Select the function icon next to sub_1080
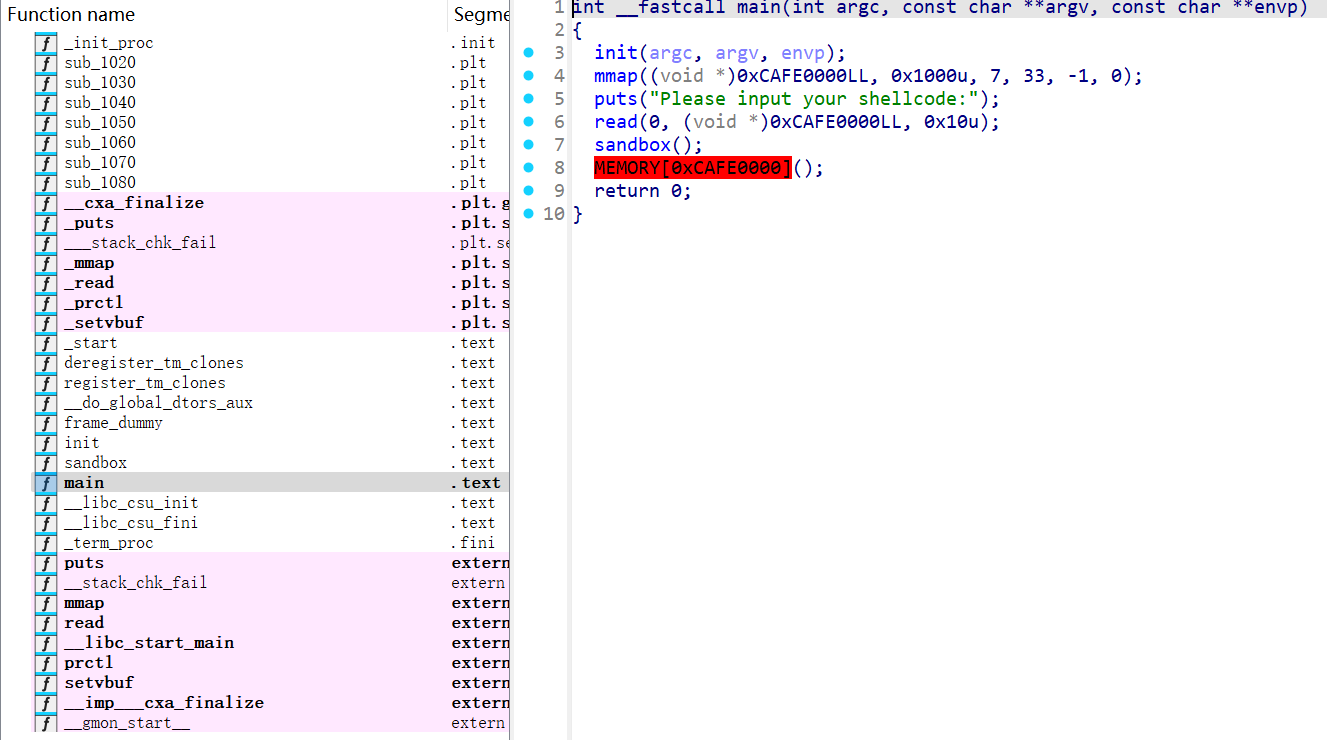Screen dimensions: 1327x740 46,183
